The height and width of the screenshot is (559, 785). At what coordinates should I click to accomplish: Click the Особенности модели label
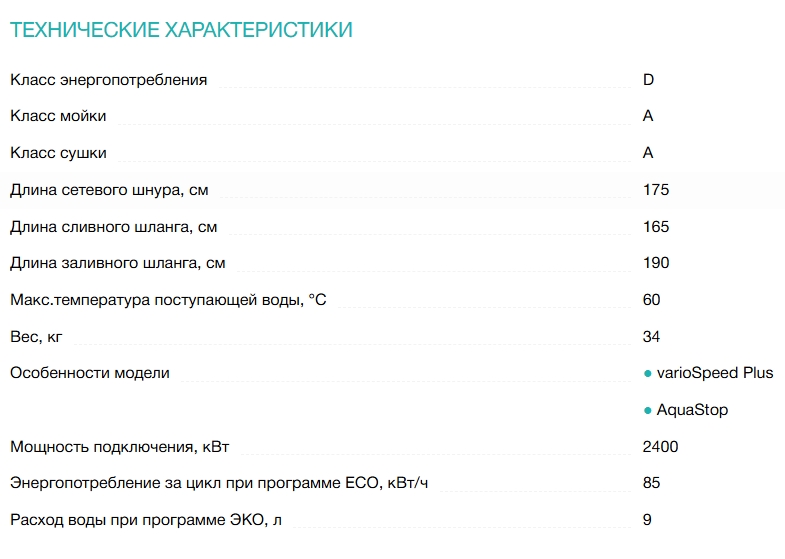tap(90, 373)
